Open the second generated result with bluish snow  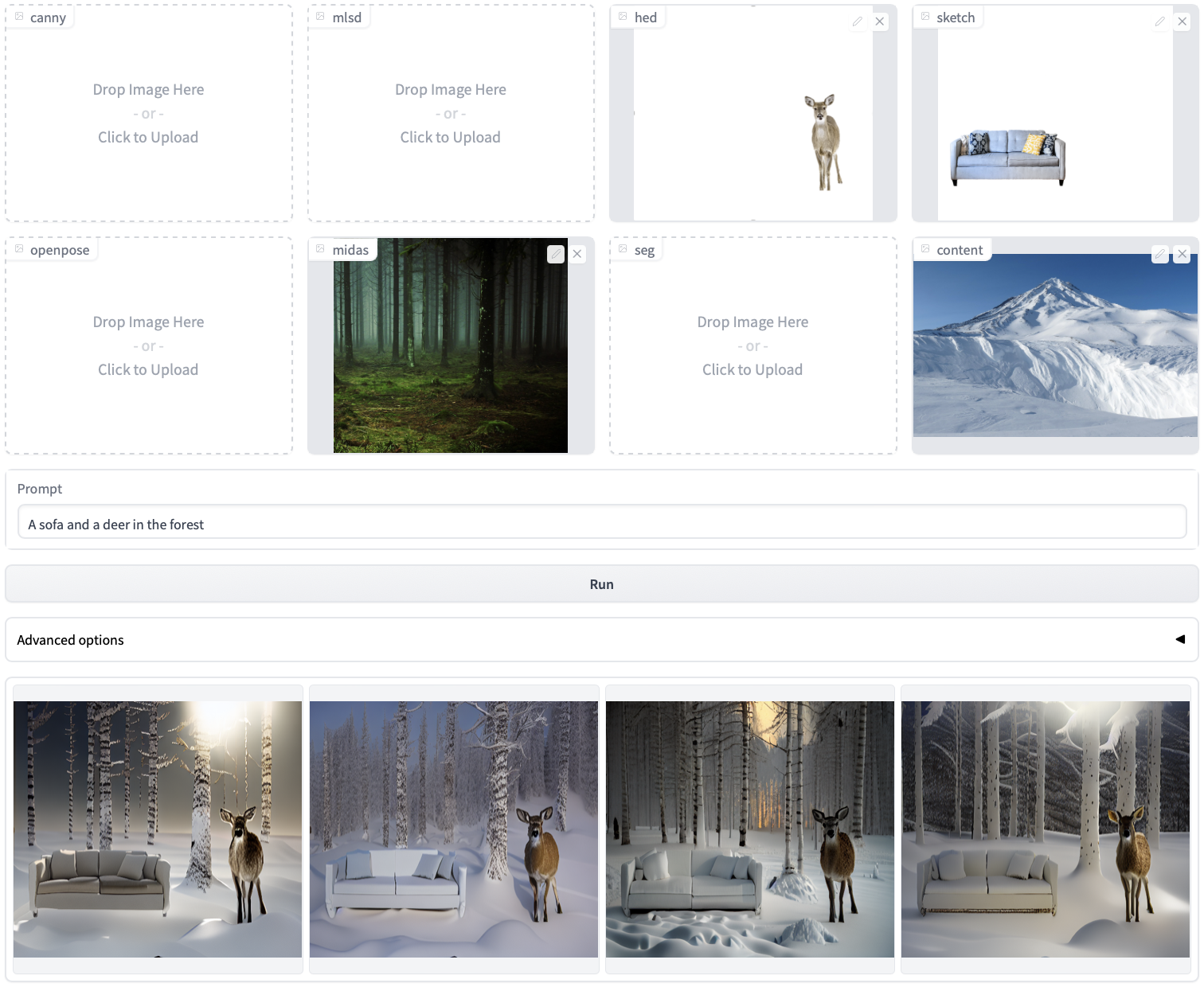[454, 829]
